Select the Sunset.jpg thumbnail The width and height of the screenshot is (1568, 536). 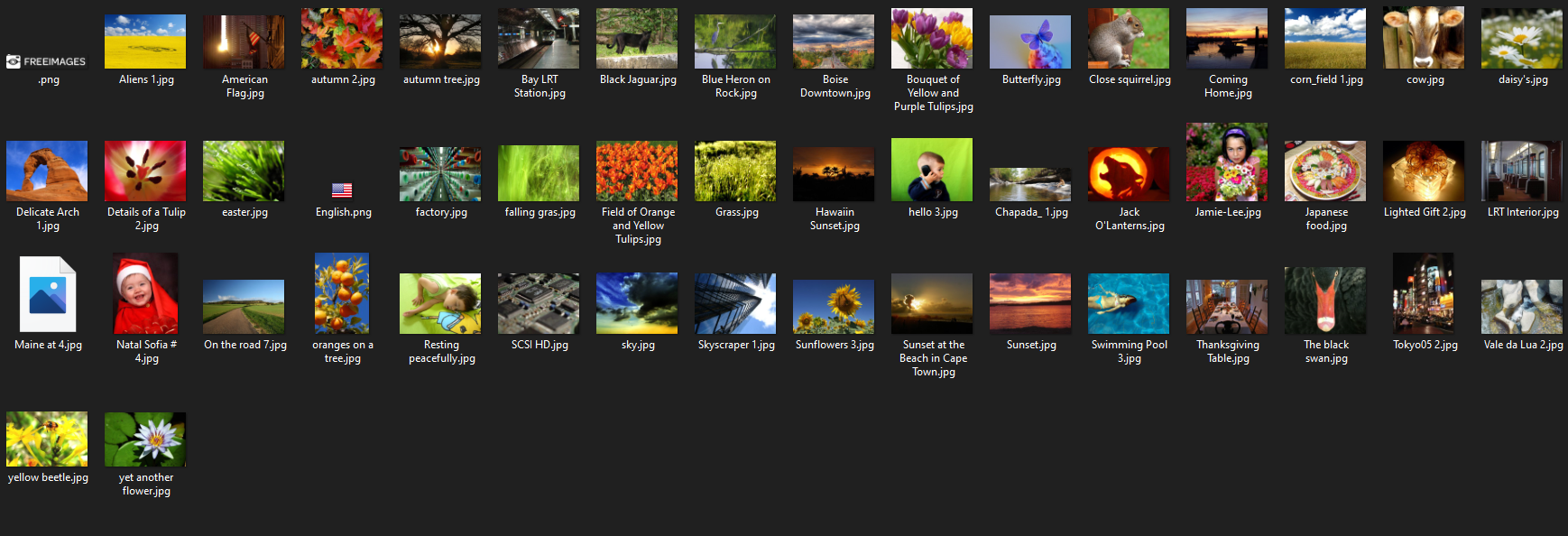pyautogui.click(x=1030, y=304)
